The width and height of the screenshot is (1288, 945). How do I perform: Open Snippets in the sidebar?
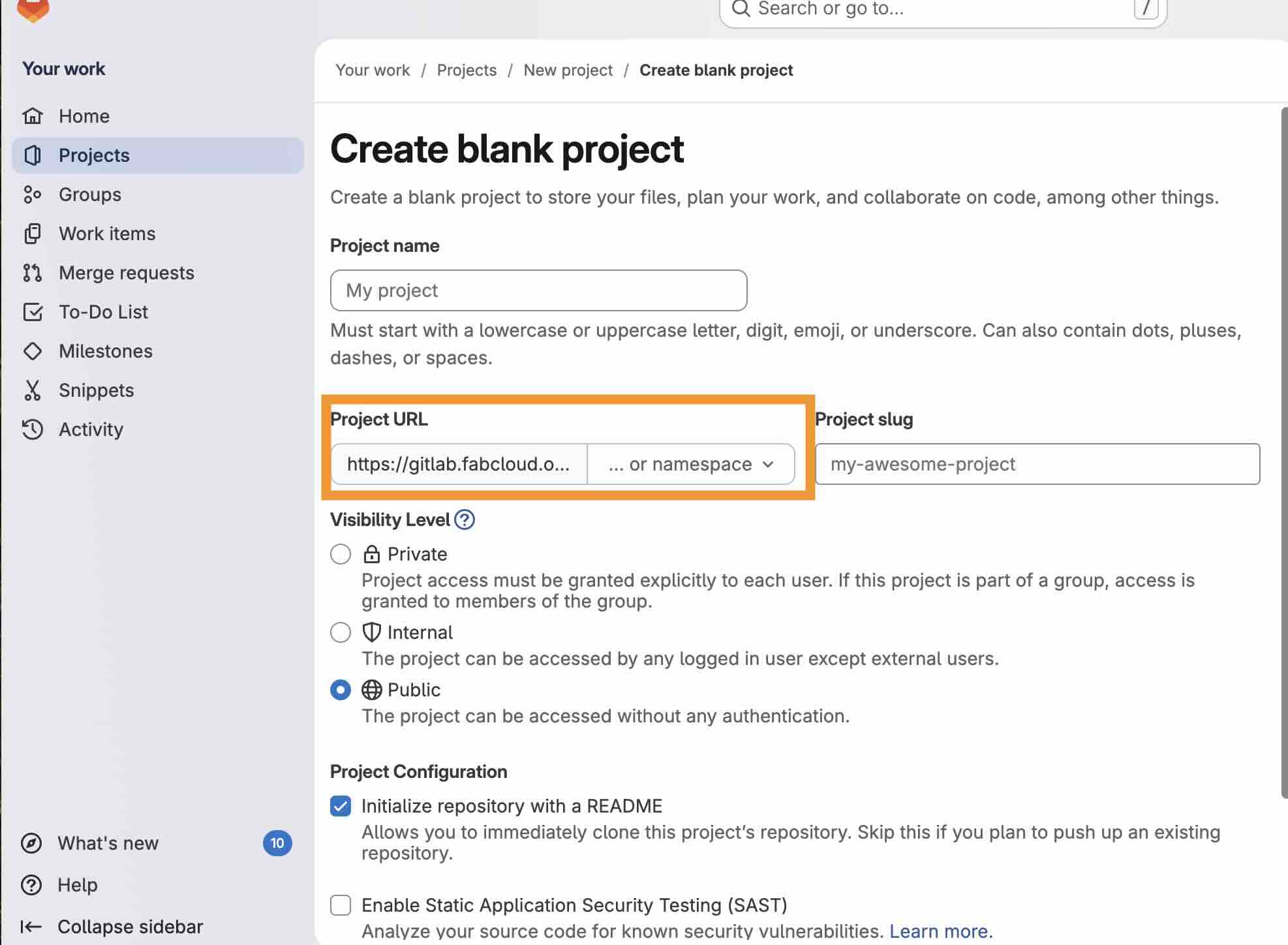[158, 390]
